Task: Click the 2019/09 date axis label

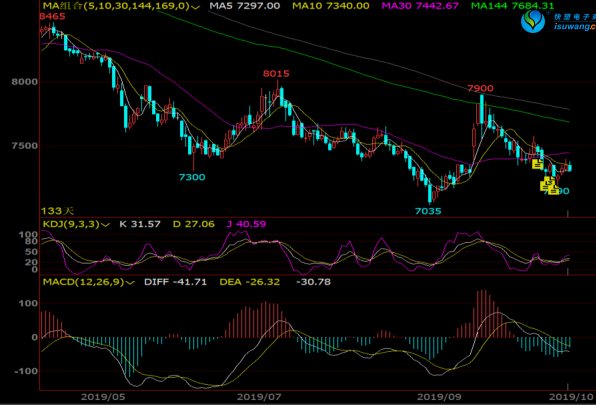Action: click(439, 397)
